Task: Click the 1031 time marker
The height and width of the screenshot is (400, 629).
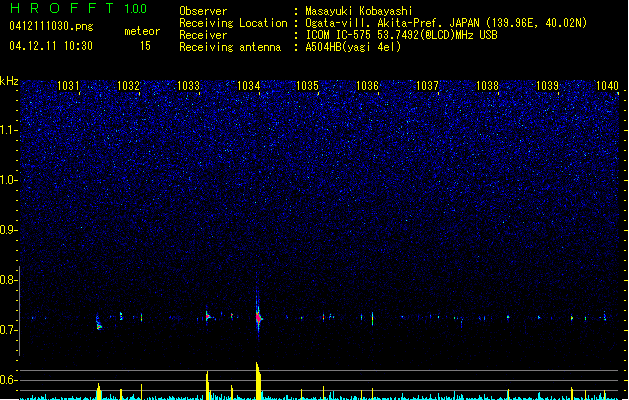Action: pyautogui.click(x=68, y=86)
